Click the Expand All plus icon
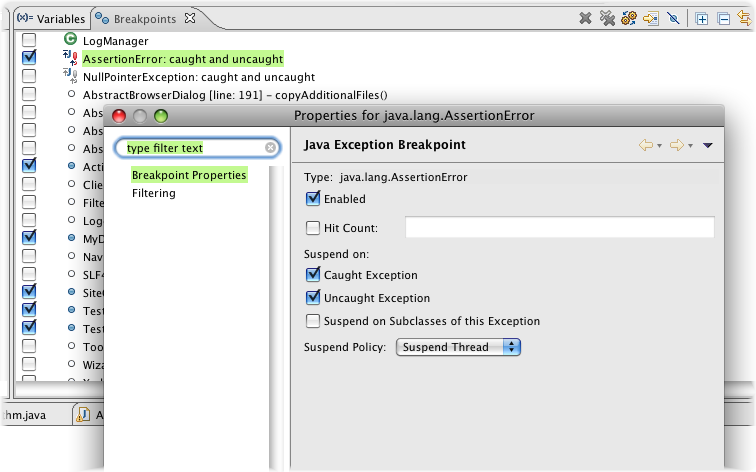The height and width of the screenshot is (472, 756). 702,19
